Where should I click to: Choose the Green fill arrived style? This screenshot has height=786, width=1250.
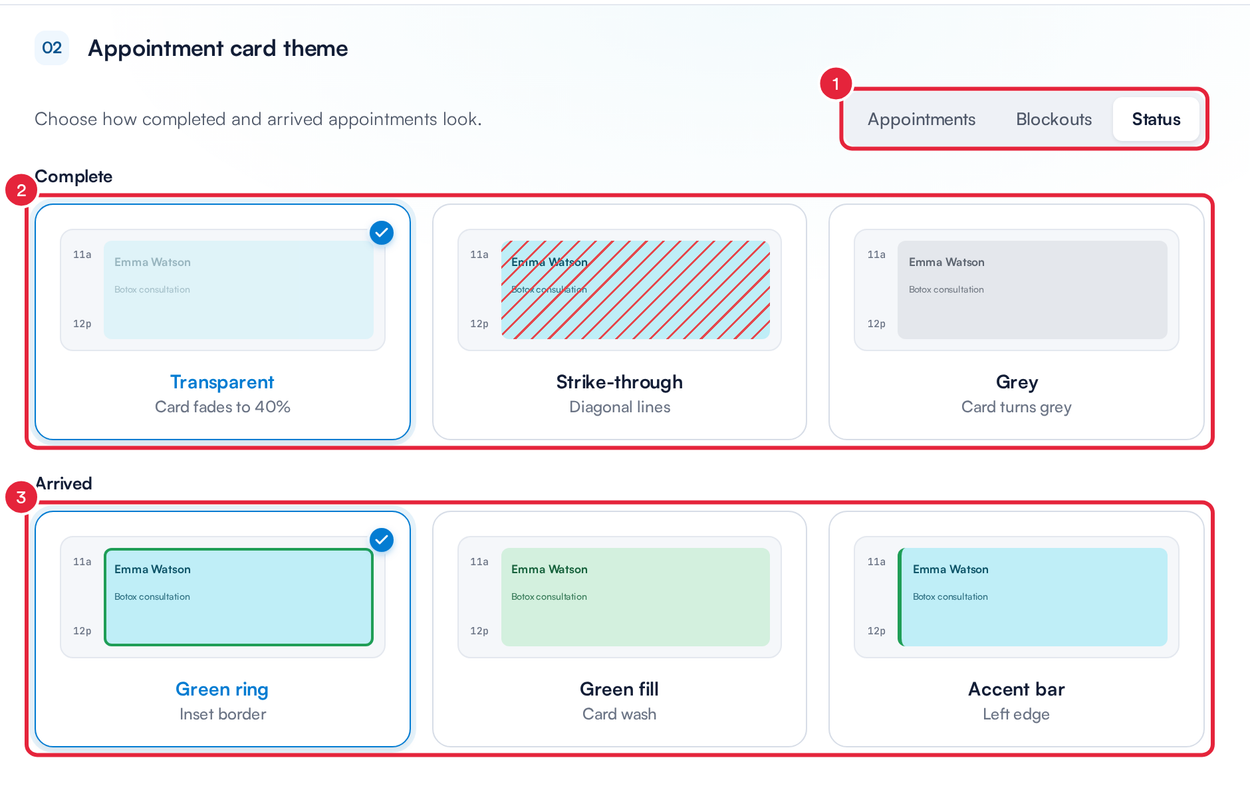[x=619, y=629]
